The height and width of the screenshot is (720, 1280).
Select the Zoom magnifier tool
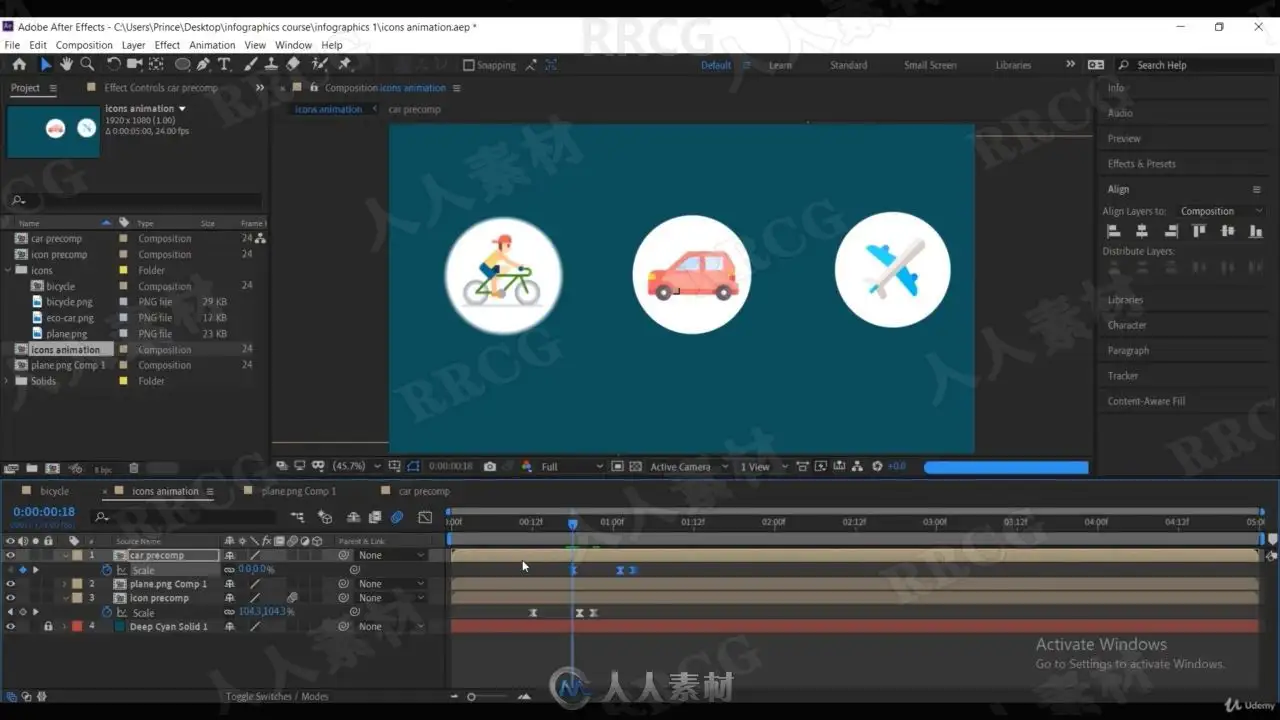pos(87,64)
